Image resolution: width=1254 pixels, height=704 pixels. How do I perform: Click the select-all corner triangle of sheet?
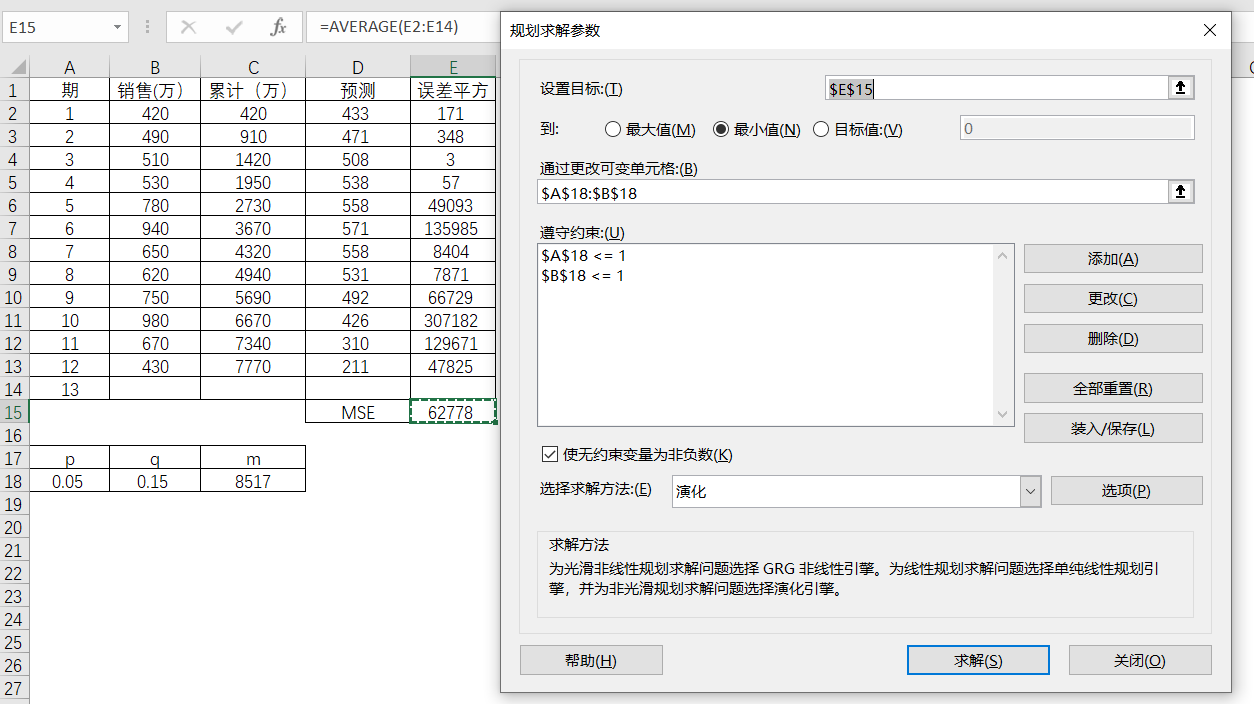(x=15, y=67)
